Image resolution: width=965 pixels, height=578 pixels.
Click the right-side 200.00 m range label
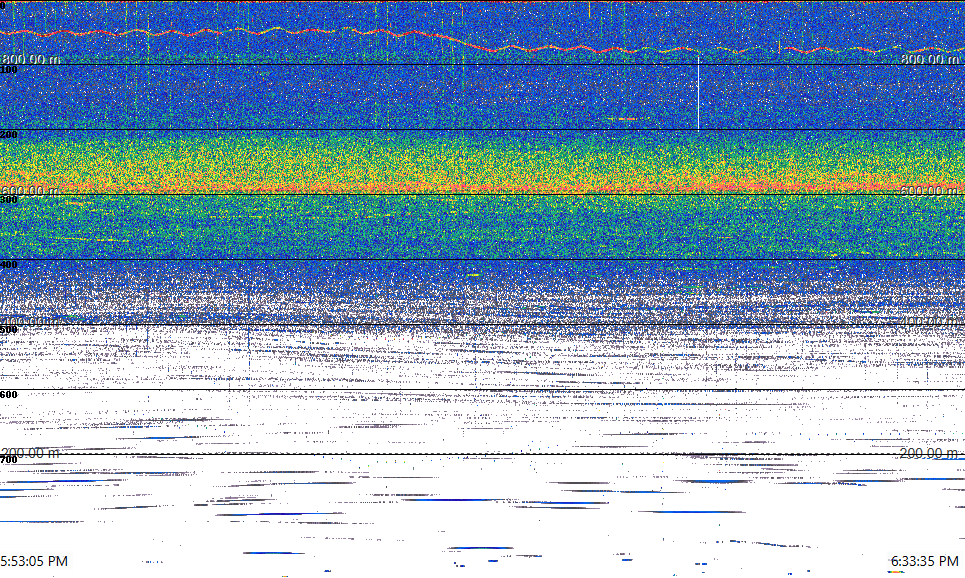(x=929, y=453)
